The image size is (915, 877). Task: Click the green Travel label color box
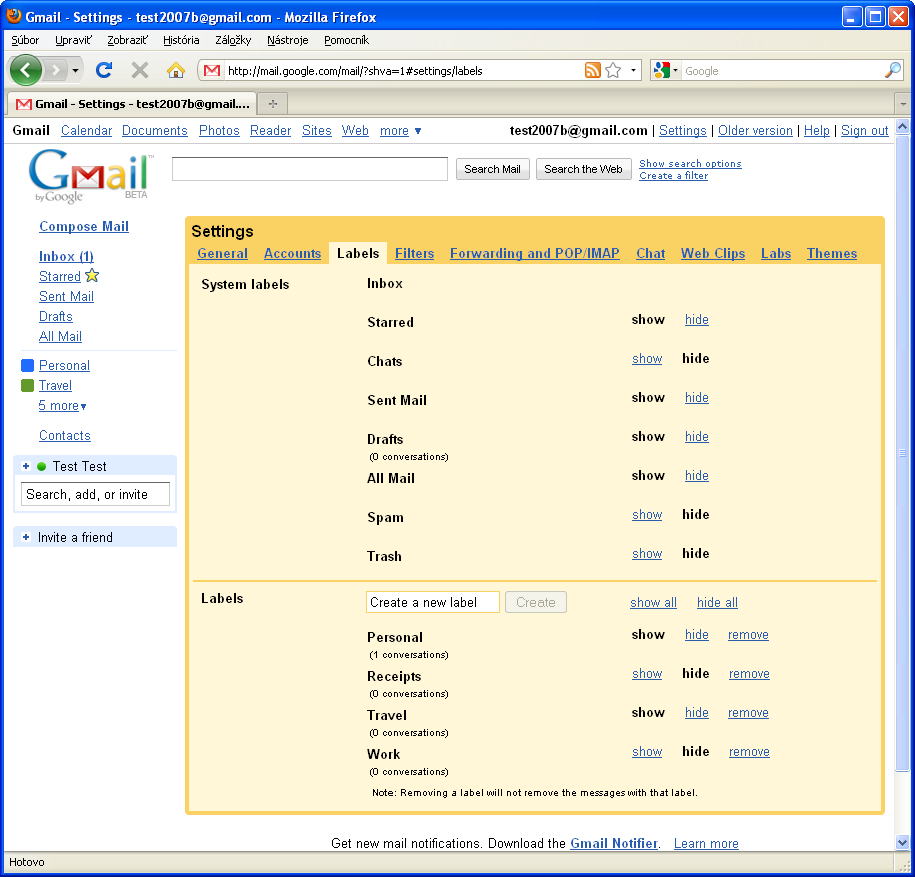27,385
